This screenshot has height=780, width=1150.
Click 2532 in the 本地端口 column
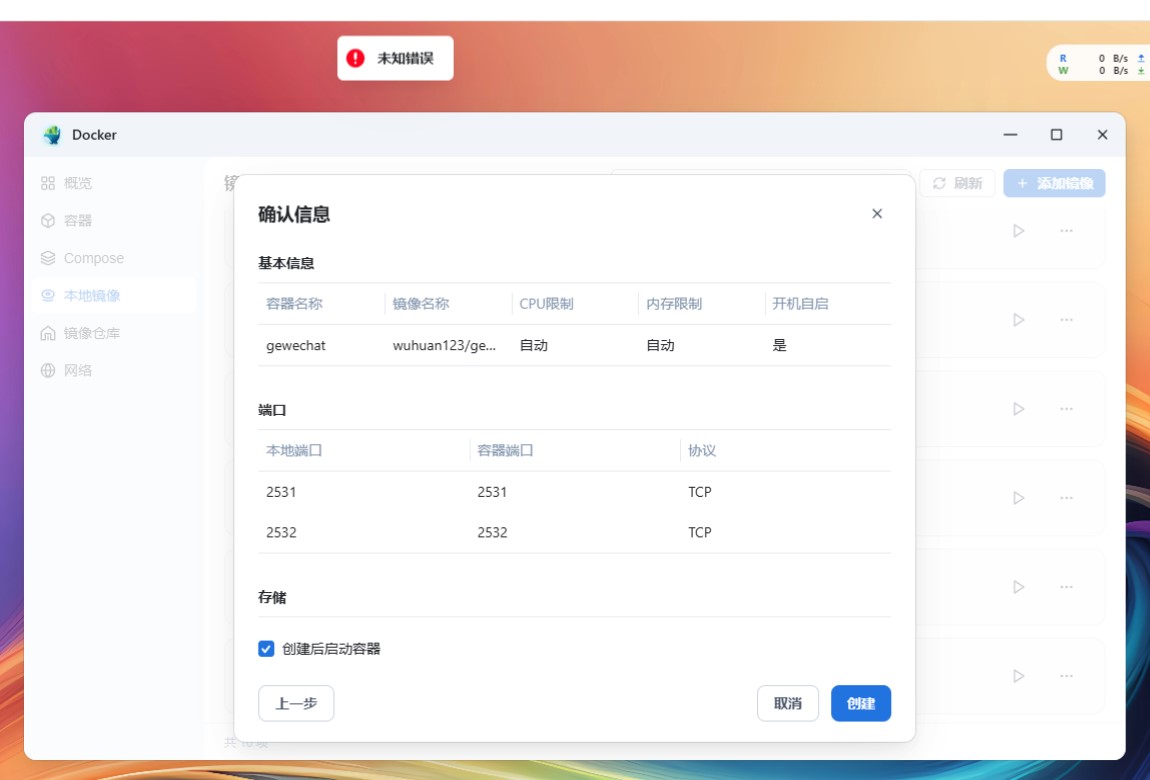tap(281, 532)
